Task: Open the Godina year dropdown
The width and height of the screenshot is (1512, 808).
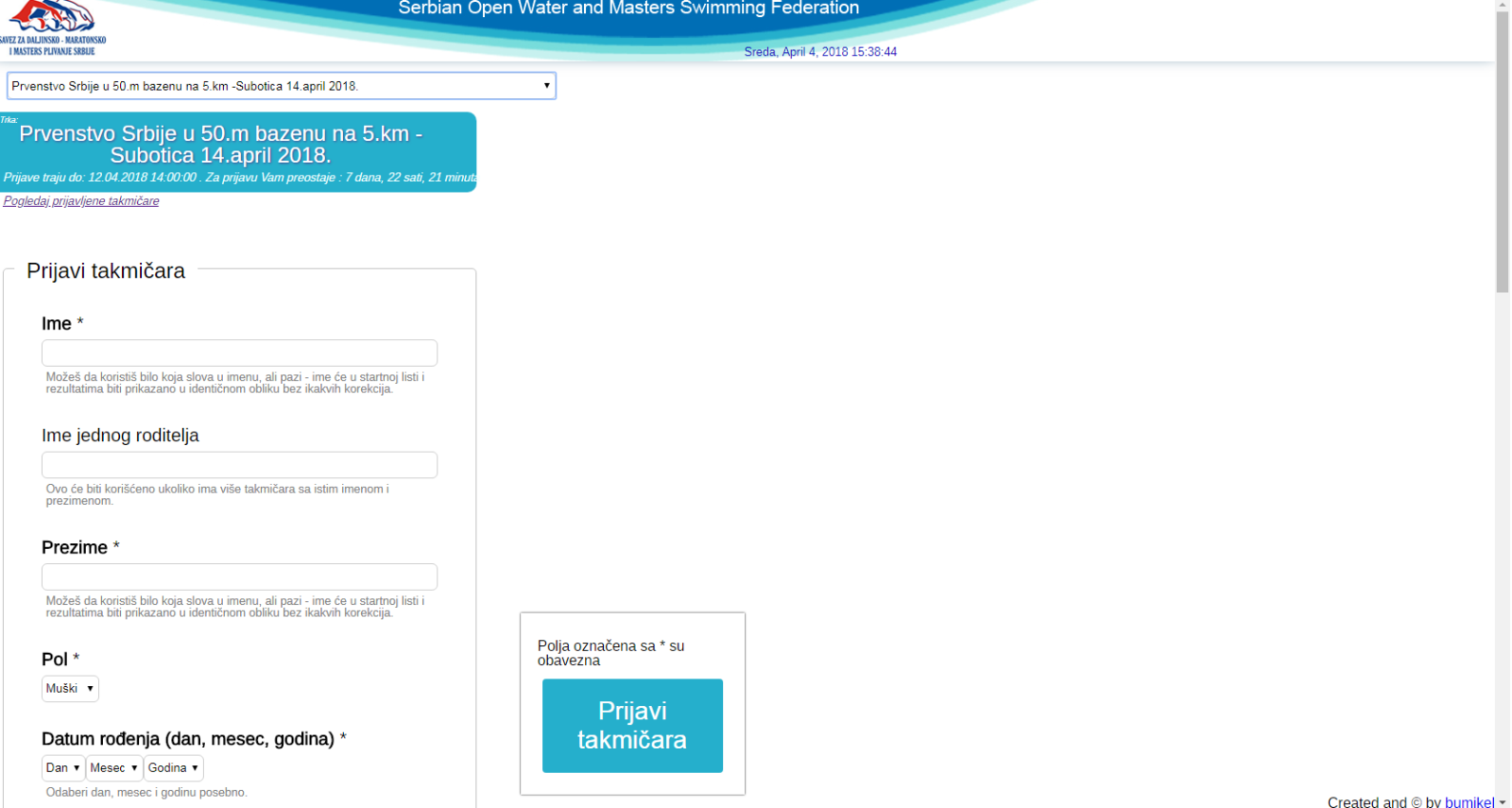Action: tap(174, 768)
